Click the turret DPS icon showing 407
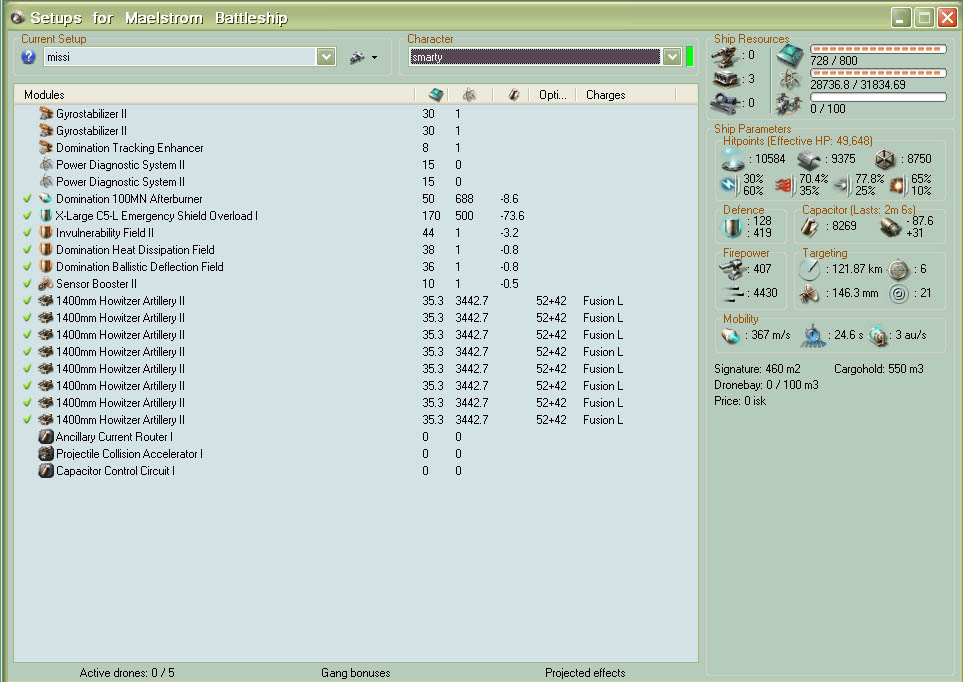The width and height of the screenshot is (963, 682). pos(731,269)
